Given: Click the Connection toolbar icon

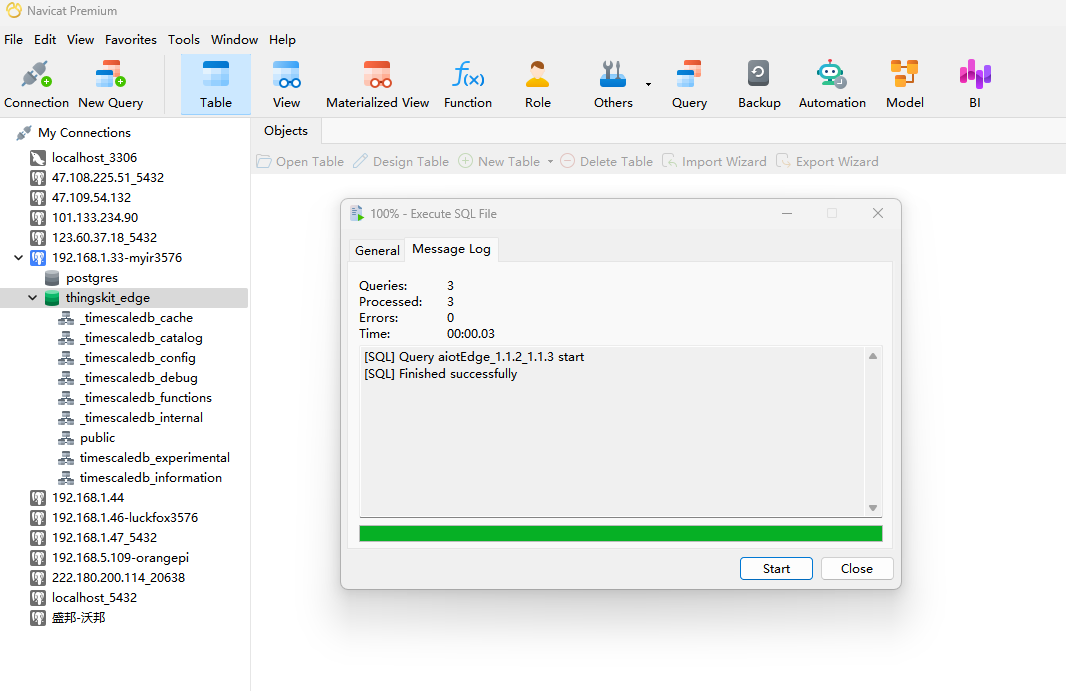Looking at the screenshot, I should (x=36, y=84).
